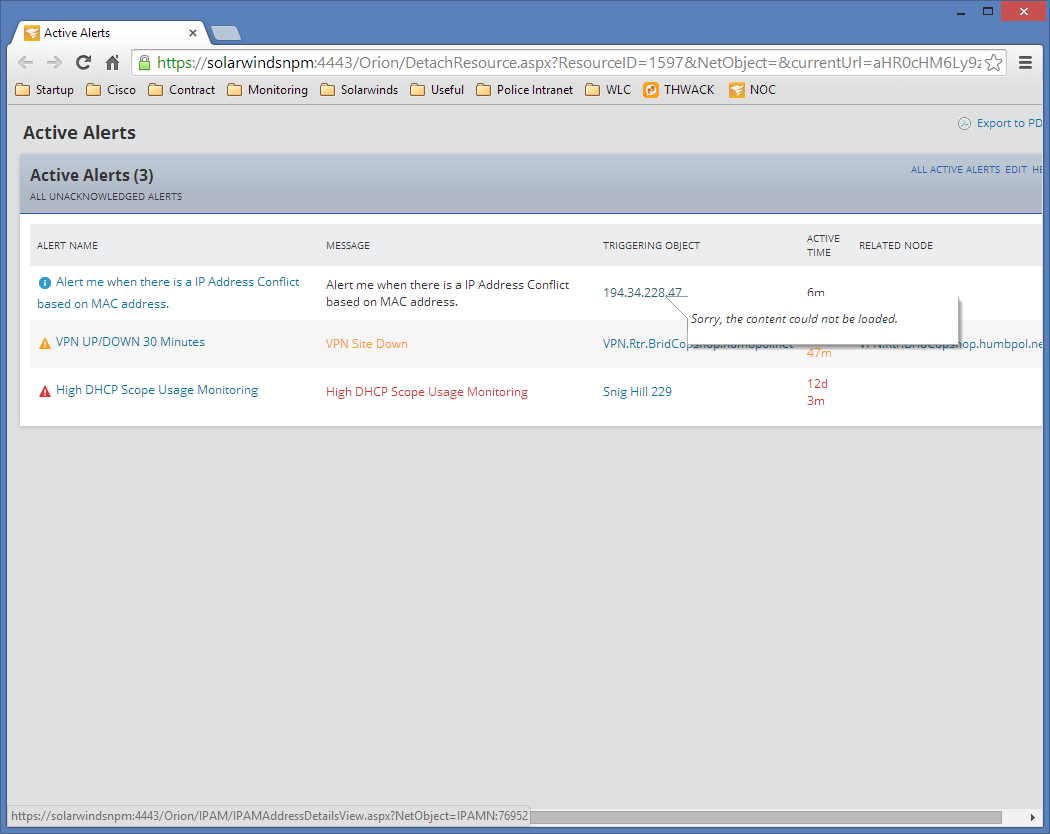Open the WLC bookmarks folder

pos(608,90)
